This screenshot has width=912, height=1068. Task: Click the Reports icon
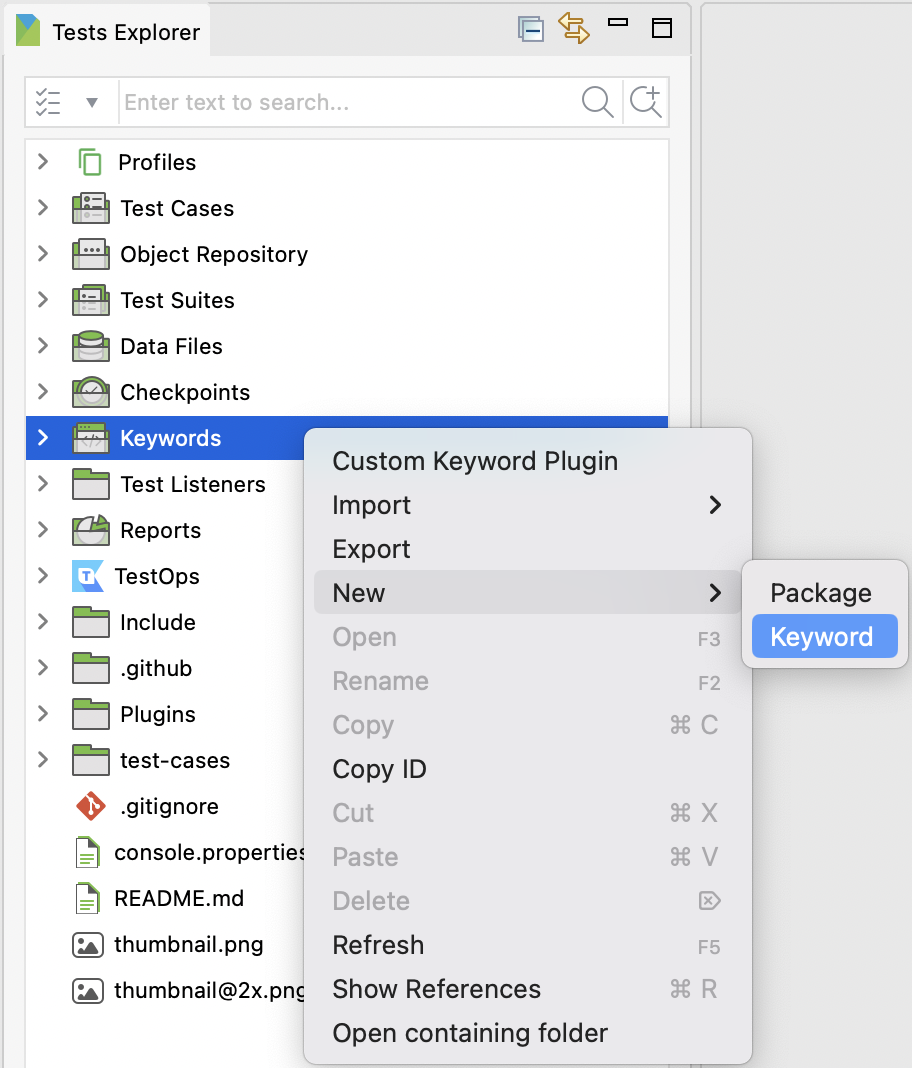(x=91, y=530)
